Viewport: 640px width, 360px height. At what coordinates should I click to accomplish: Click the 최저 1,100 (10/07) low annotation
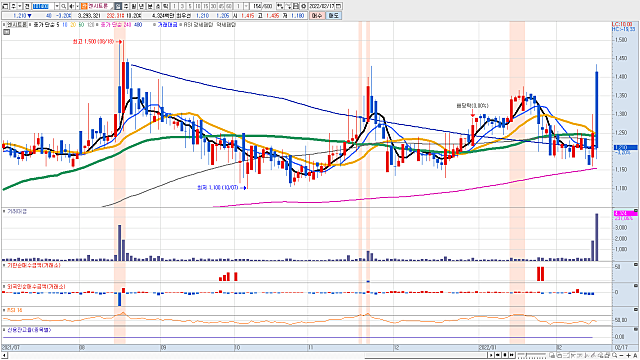point(218,188)
